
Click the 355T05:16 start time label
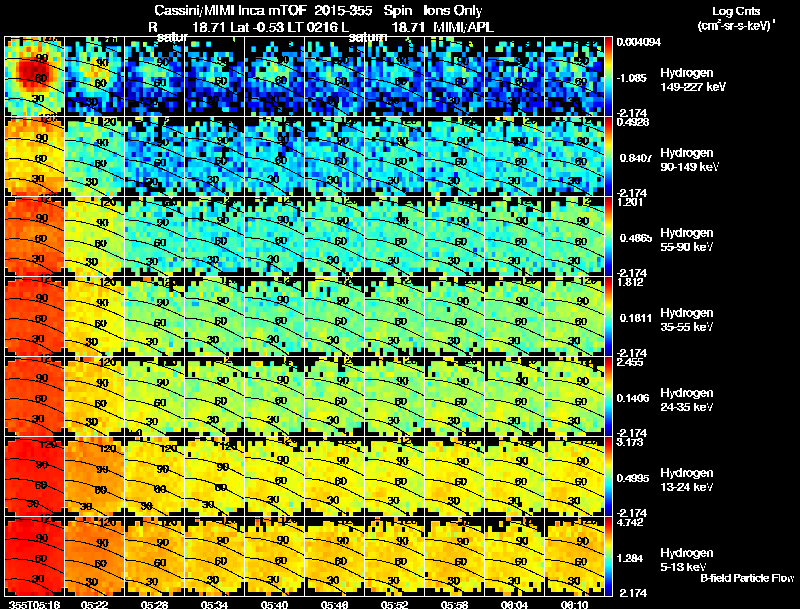click(34, 604)
